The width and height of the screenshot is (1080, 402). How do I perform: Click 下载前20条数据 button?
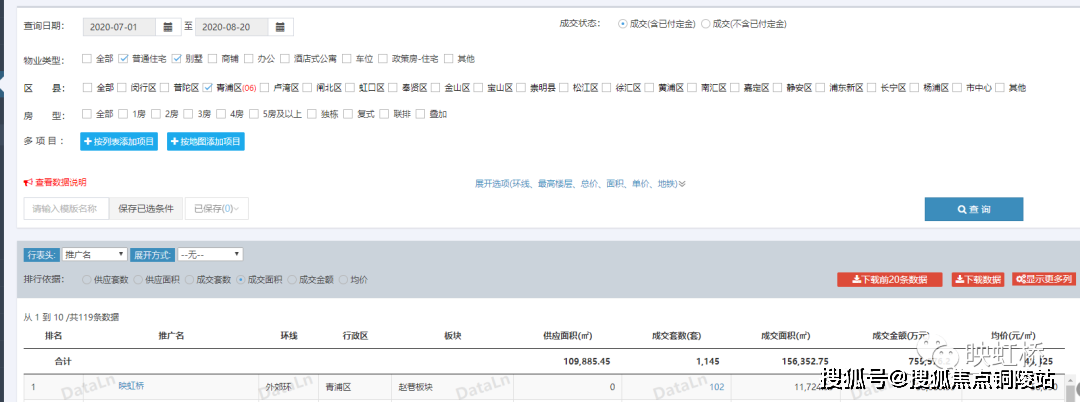889,279
